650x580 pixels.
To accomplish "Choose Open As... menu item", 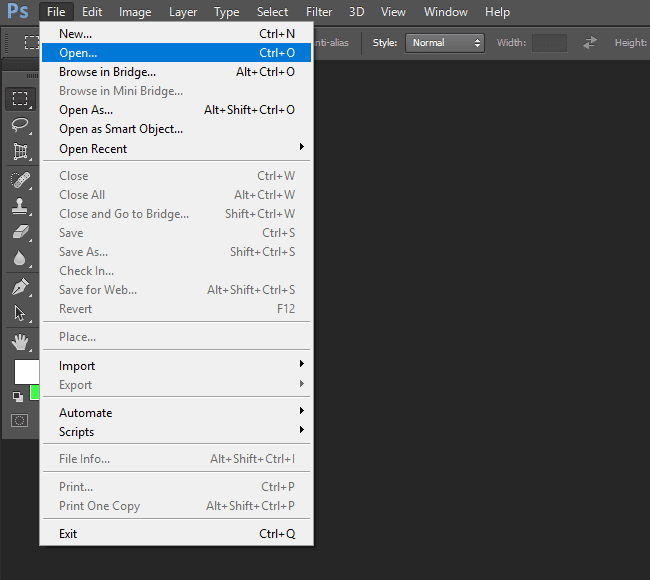I will (x=176, y=110).
